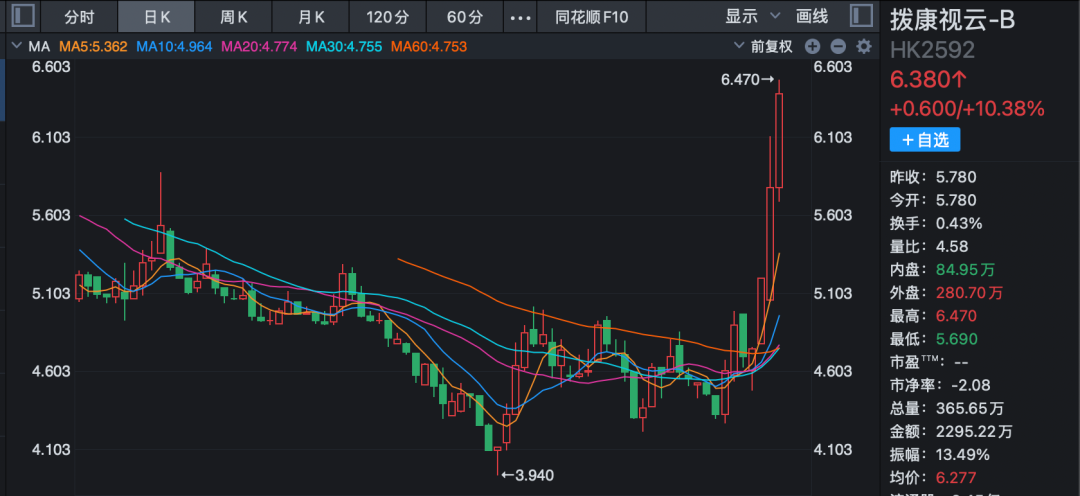Toggle the left sidebar panel icon
This screenshot has width=1080, height=496.
coord(24,16)
